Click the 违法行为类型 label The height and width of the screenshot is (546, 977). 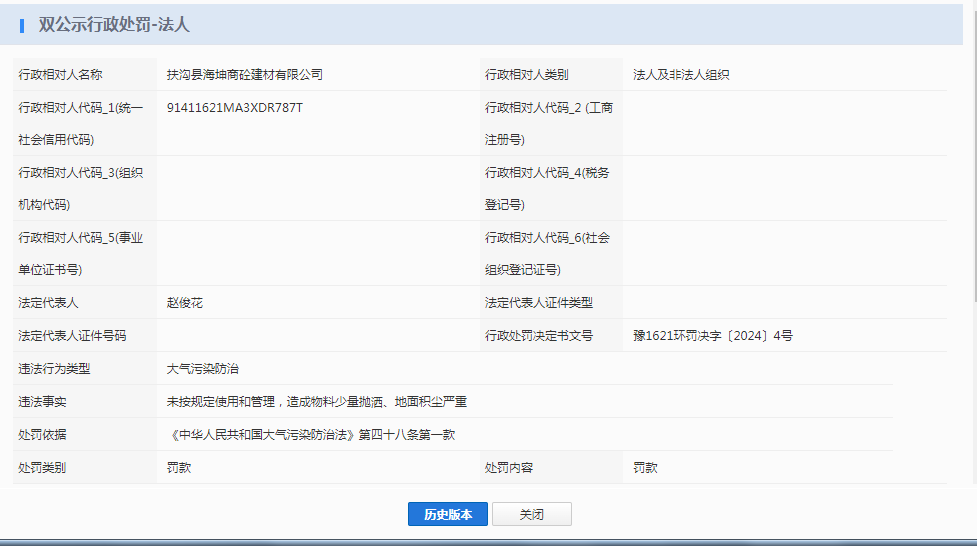[54, 369]
